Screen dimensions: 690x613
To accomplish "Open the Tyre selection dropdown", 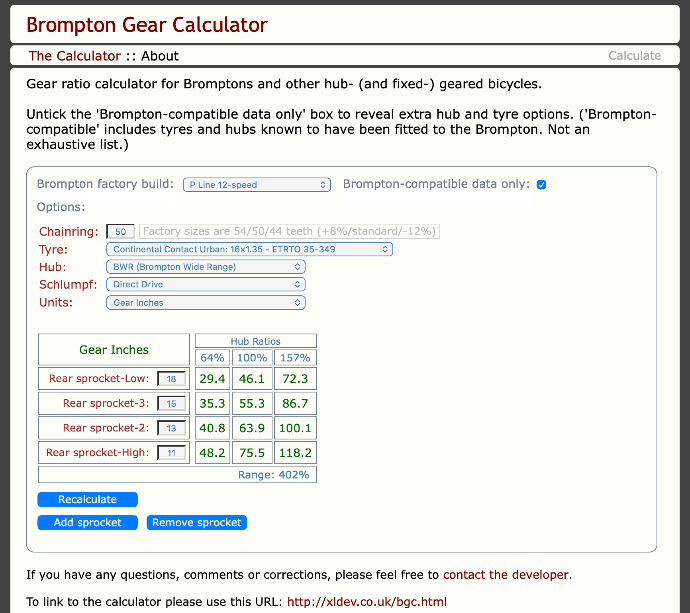I will (x=249, y=250).
